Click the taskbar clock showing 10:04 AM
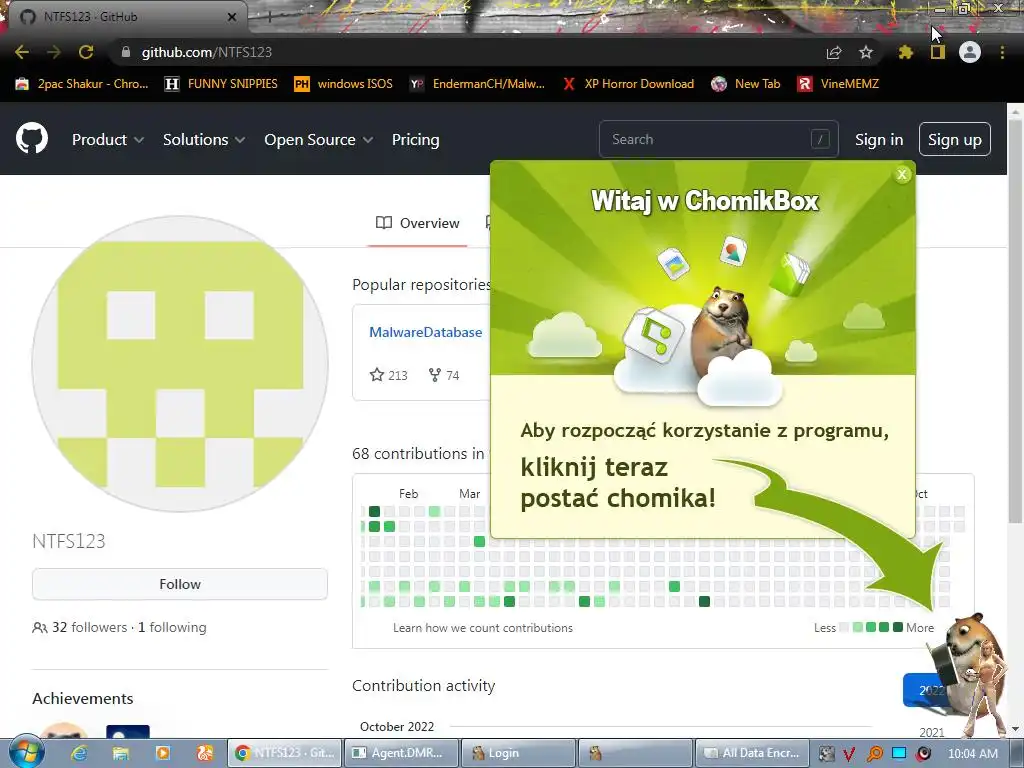The width and height of the screenshot is (1024, 768). [973, 754]
